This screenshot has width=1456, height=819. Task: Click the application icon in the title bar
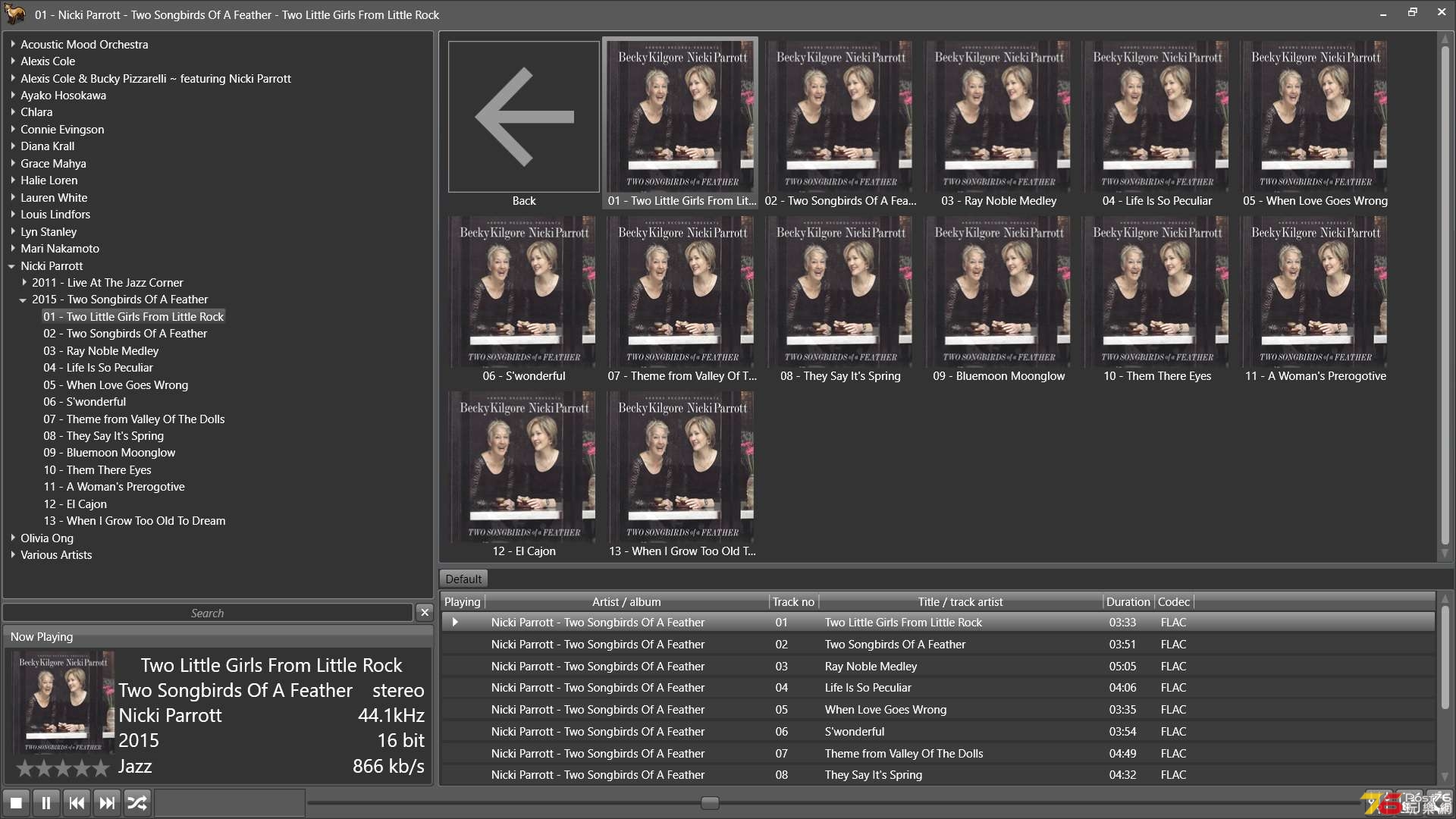point(14,14)
